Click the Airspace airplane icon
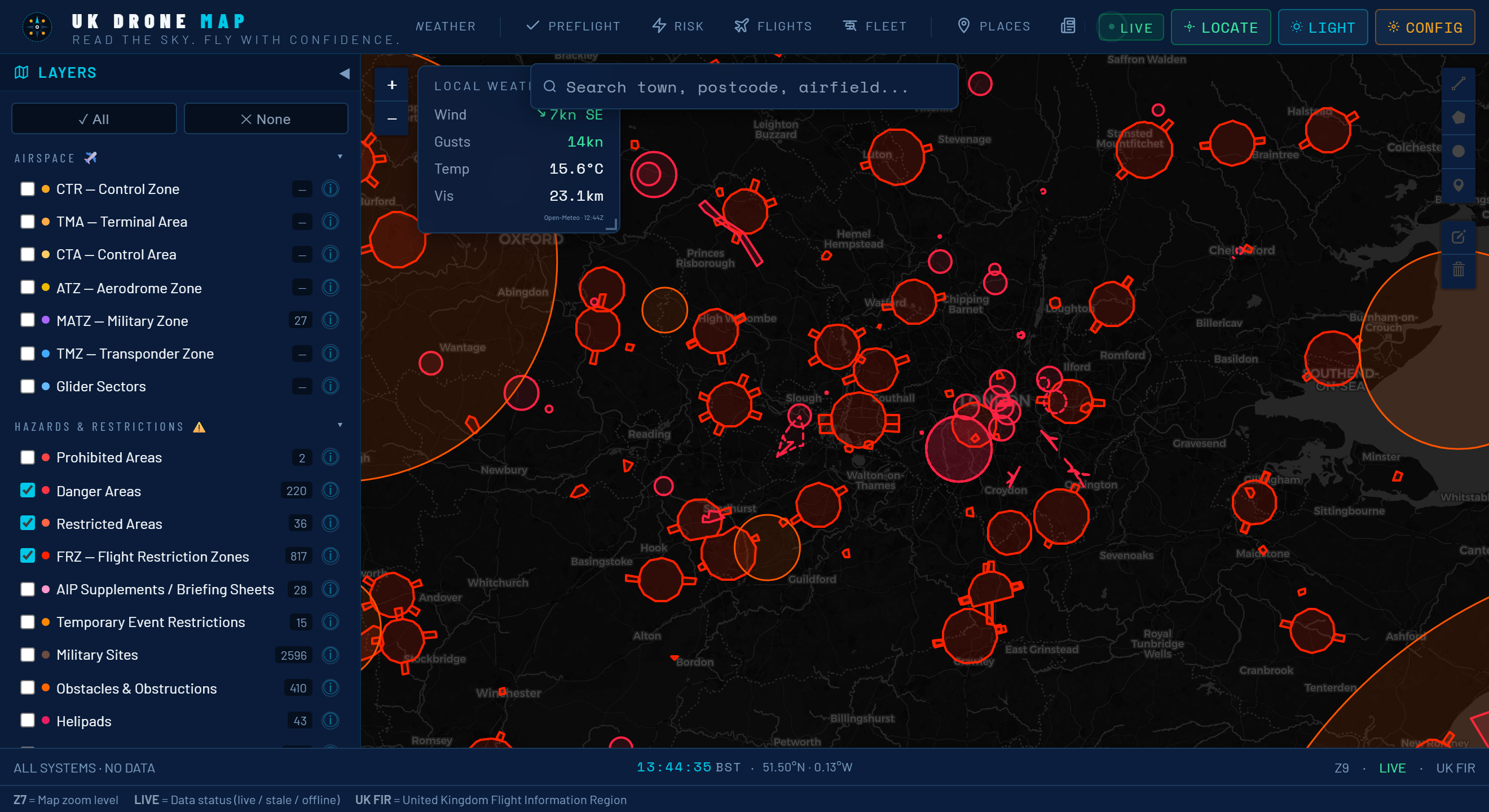Viewport: 1489px width, 812px height. [91, 158]
